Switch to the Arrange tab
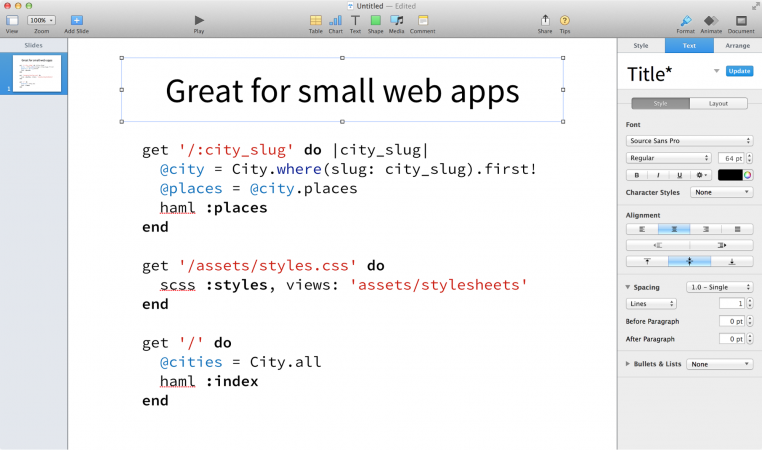 coord(737,45)
